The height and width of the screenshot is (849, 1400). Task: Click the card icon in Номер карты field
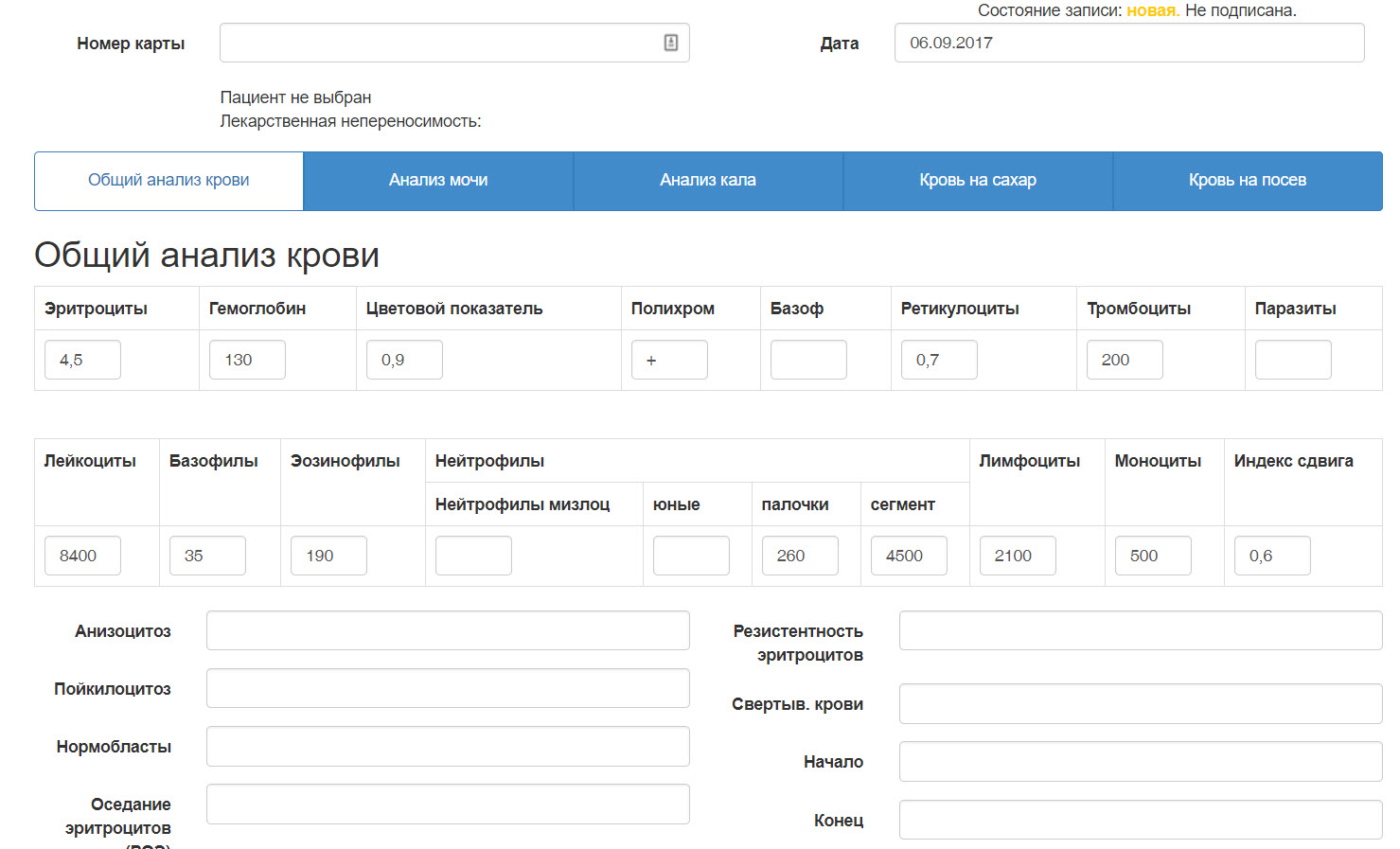pos(670,43)
